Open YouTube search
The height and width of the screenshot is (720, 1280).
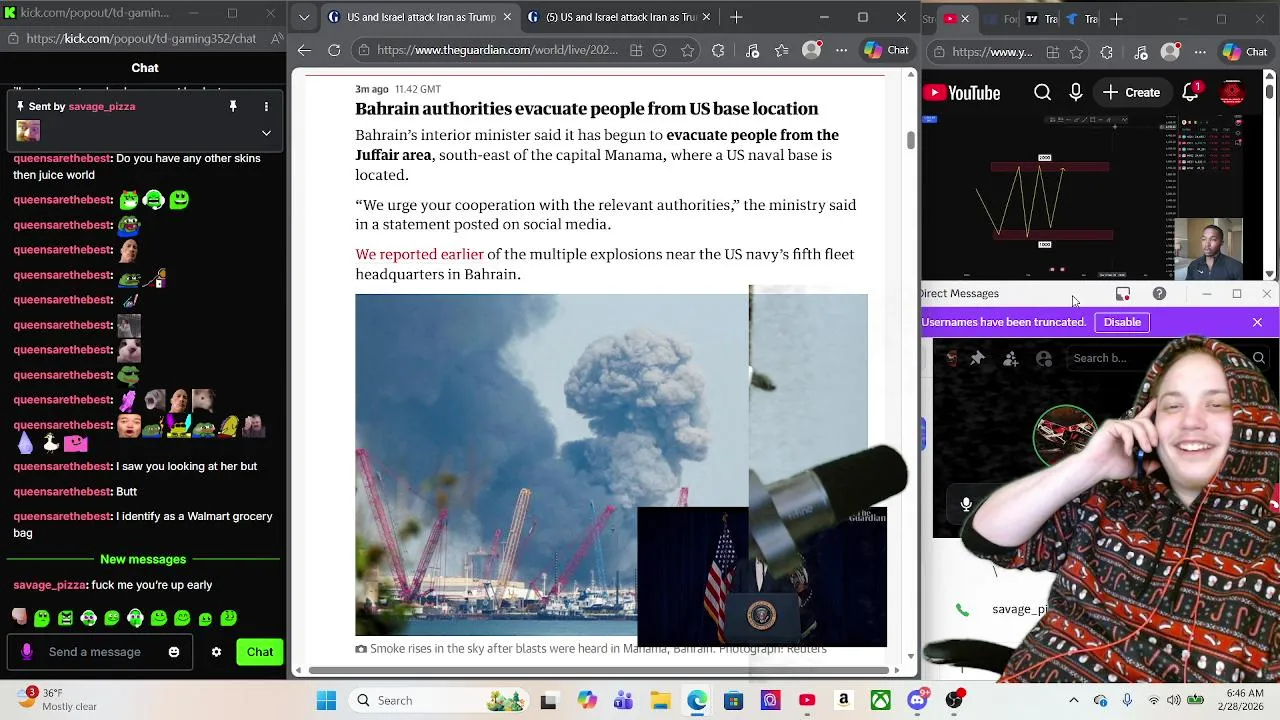(1042, 93)
